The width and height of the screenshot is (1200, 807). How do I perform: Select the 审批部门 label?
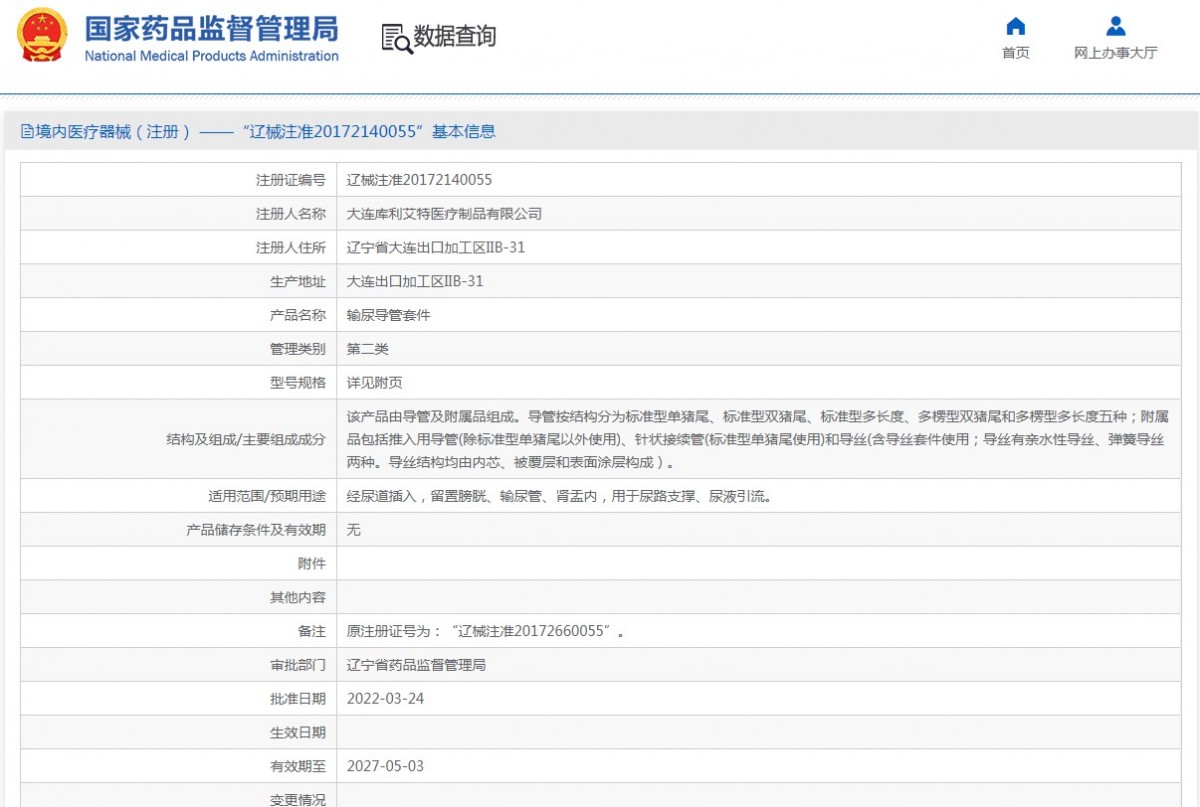tap(298, 665)
